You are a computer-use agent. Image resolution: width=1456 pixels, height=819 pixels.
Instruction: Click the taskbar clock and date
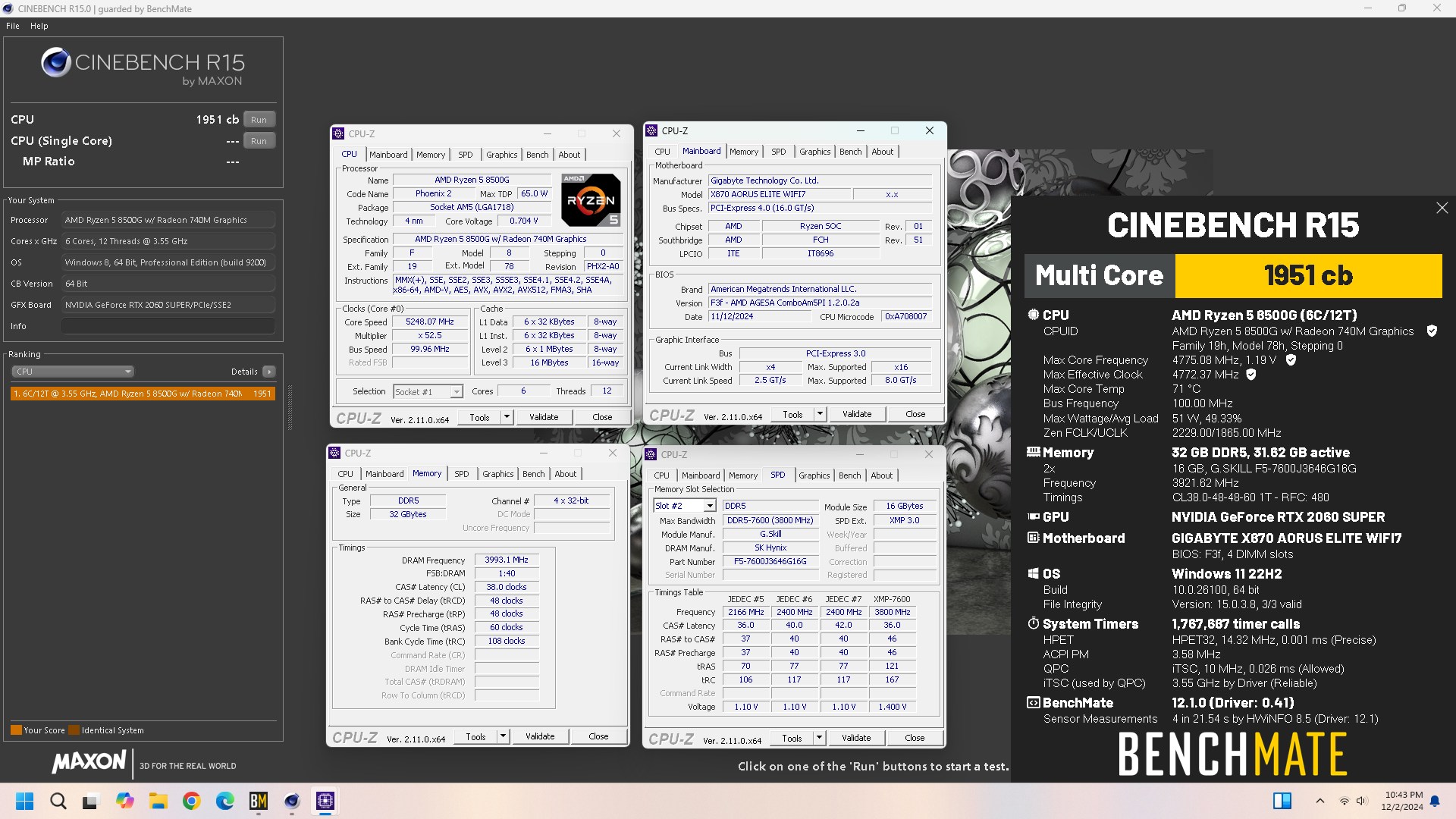(1403, 801)
